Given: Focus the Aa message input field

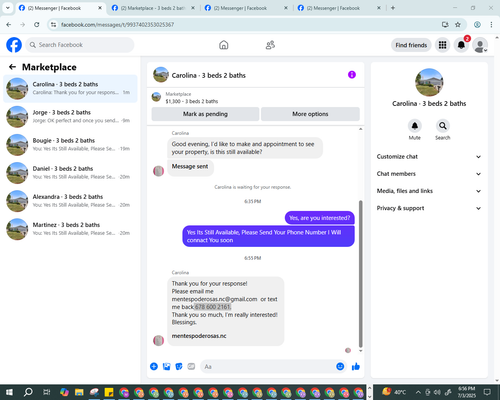Looking at the screenshot, I should (x=267, y=367).
